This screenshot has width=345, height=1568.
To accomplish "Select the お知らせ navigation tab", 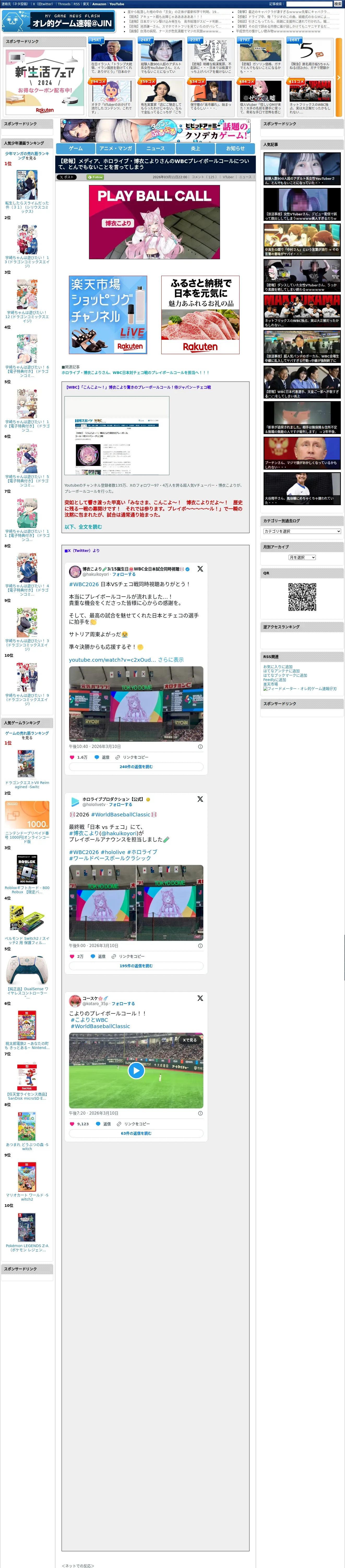I will tap(236, 148).
